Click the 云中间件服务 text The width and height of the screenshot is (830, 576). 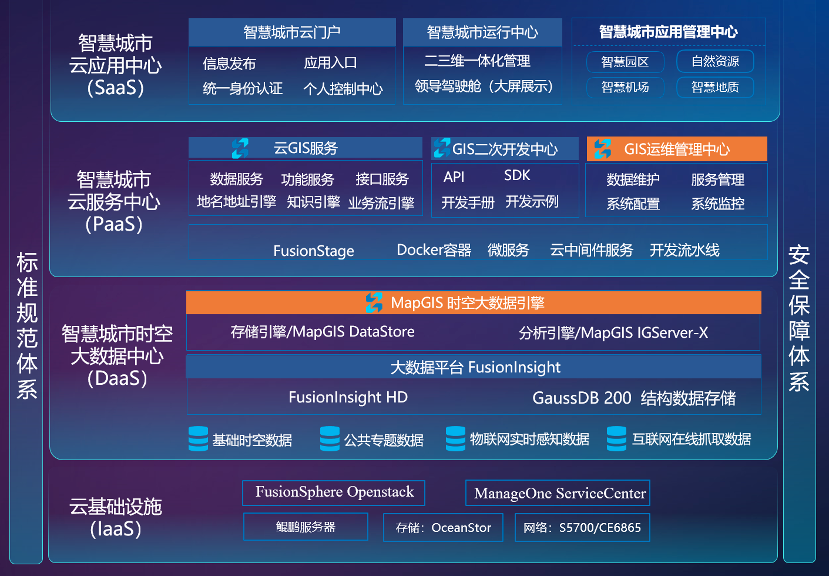point(591,250)
